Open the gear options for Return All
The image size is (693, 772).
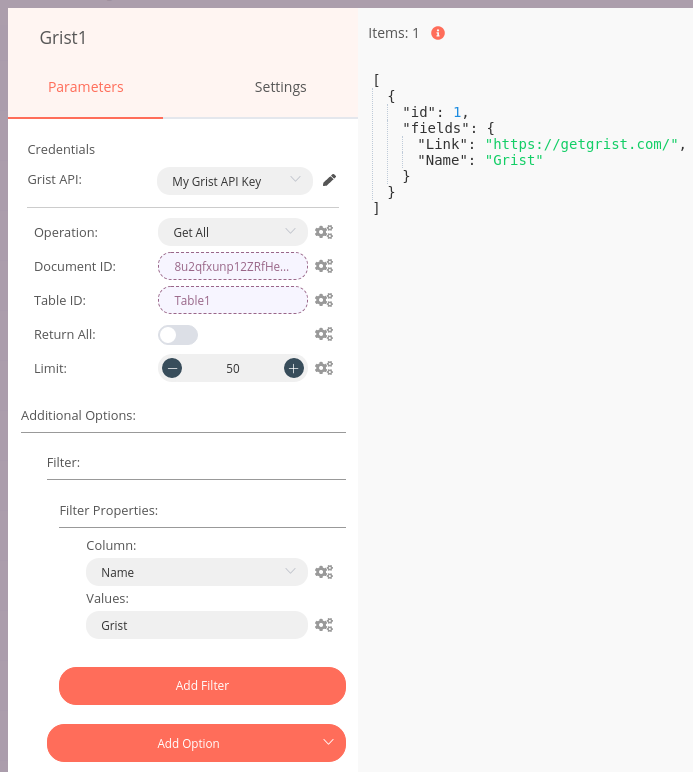[x=323, y=334]
